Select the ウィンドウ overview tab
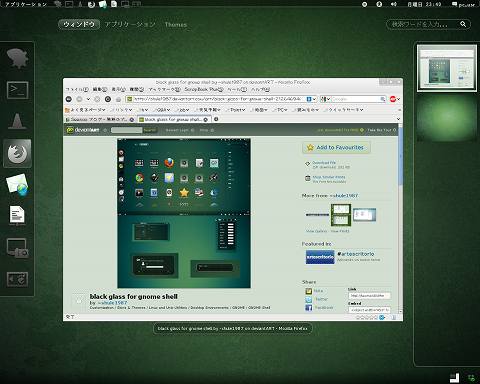Viewport: 480px width, 384px height. pos(79,24)
